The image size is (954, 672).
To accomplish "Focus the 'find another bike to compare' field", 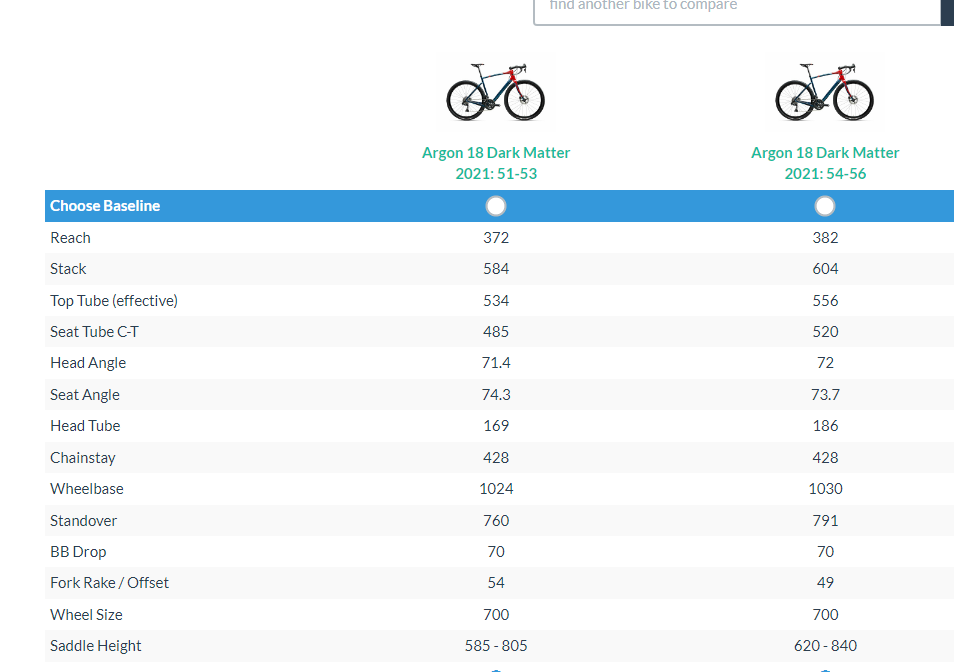I will pos(737,8).
